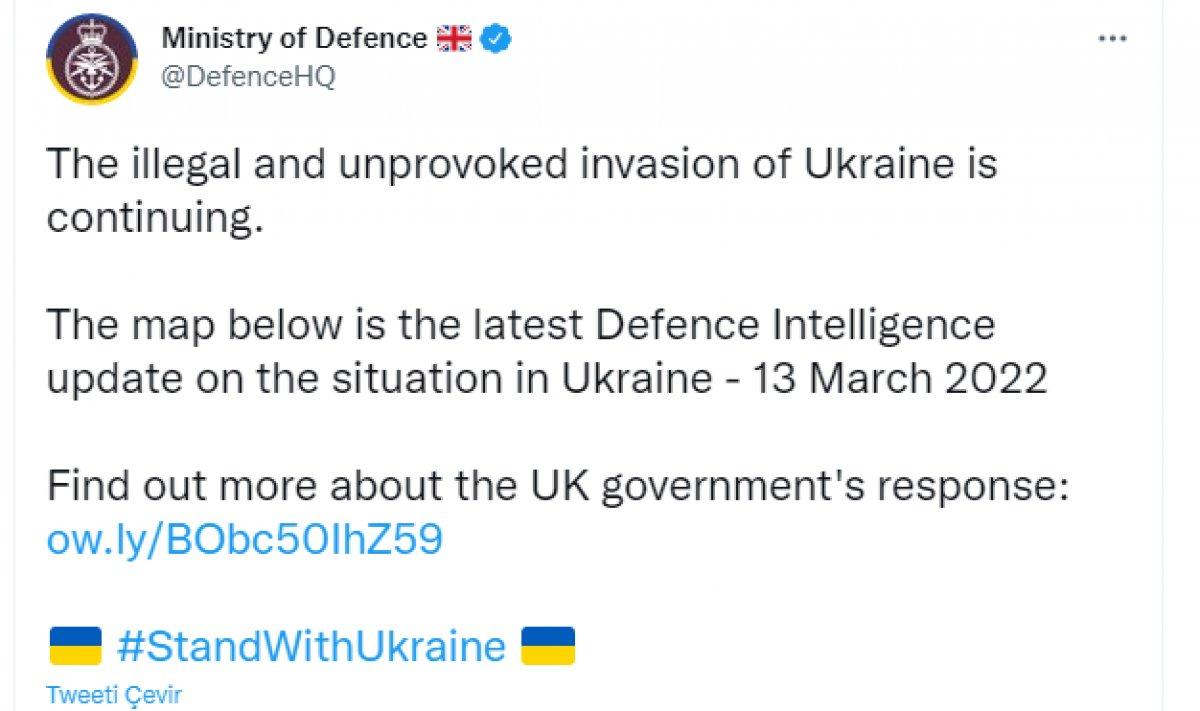Open the three-dot more options menu
The width and height of the screenshot is (1200, 711).
pos(1113,39)
